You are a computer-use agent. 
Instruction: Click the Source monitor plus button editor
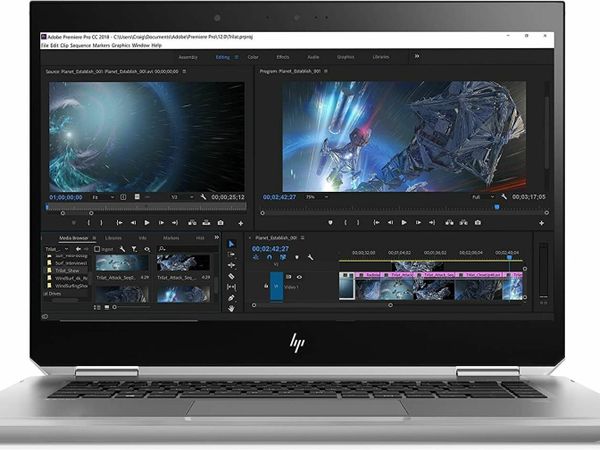[x=238, y=222]
